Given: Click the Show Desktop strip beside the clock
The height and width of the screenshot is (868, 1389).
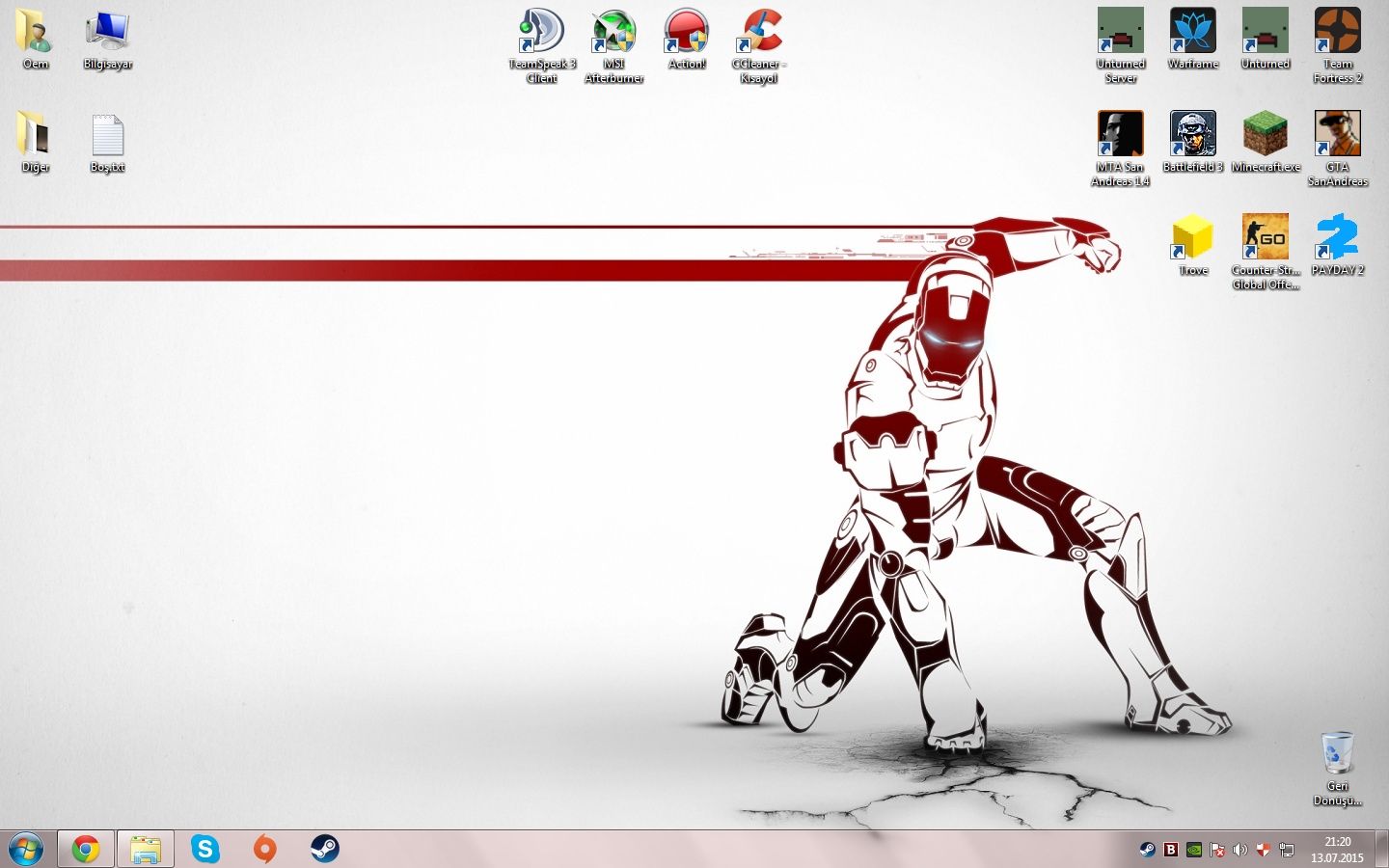Looking at the screenshot, I should click(1382, 850).
